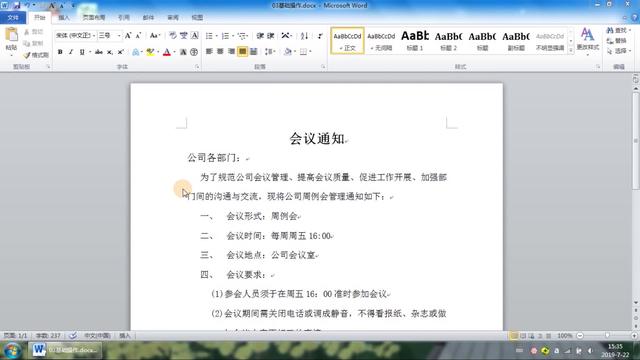Open the font name dropdown

pyautogui.click(x=94, y=36)
